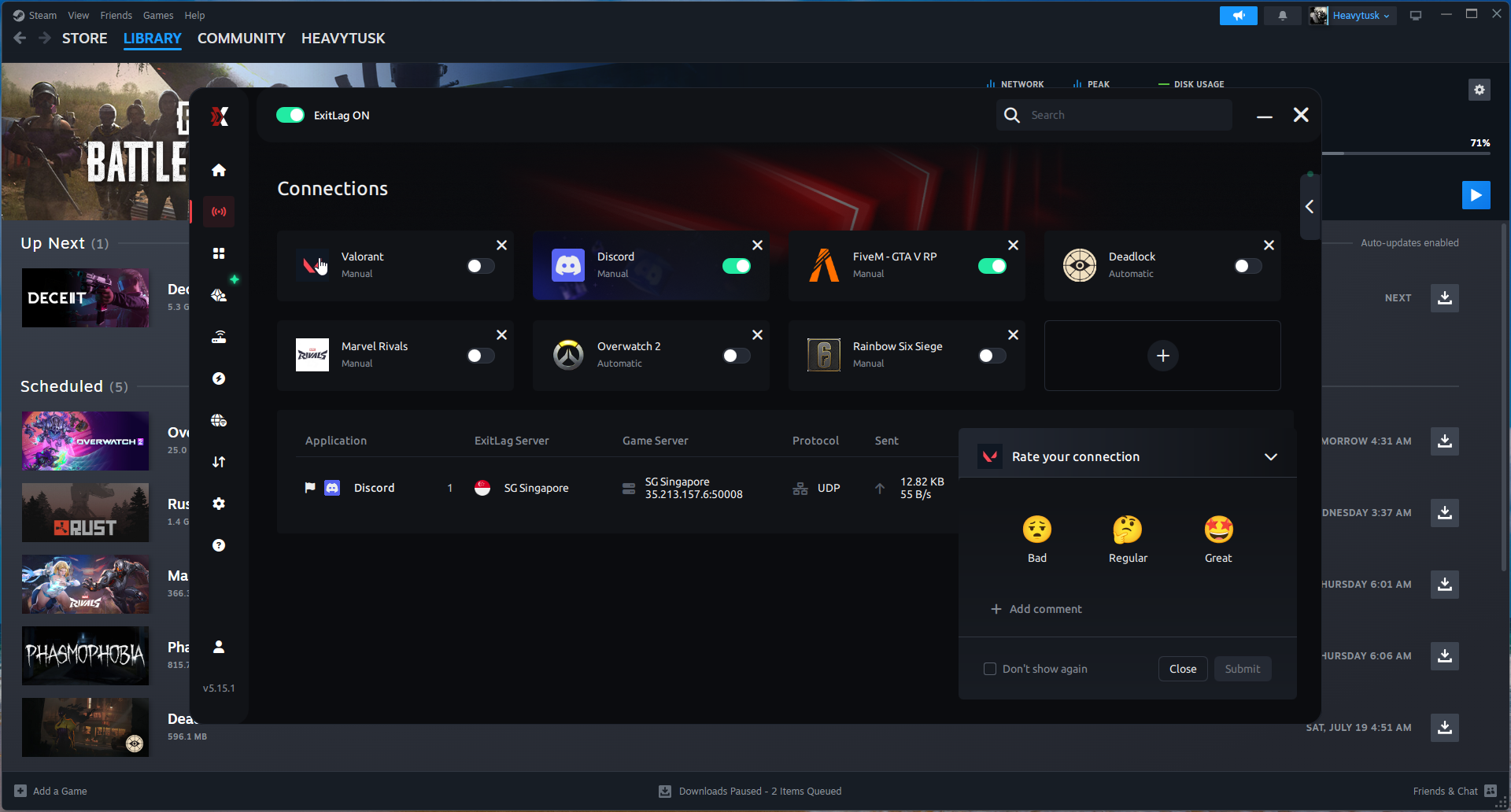1511x812 pixels.
Task: Open the apps grid sidebar icon
Action: pos(219,253)
